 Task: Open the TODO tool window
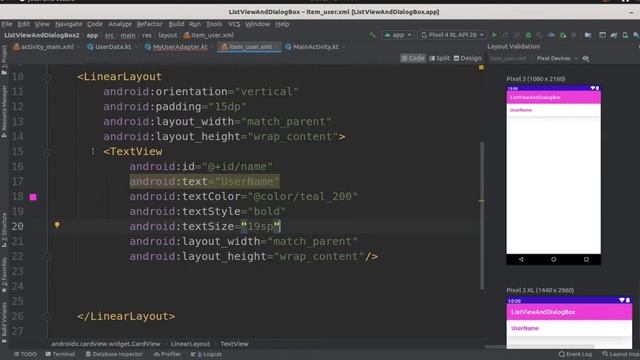point(25,354)
